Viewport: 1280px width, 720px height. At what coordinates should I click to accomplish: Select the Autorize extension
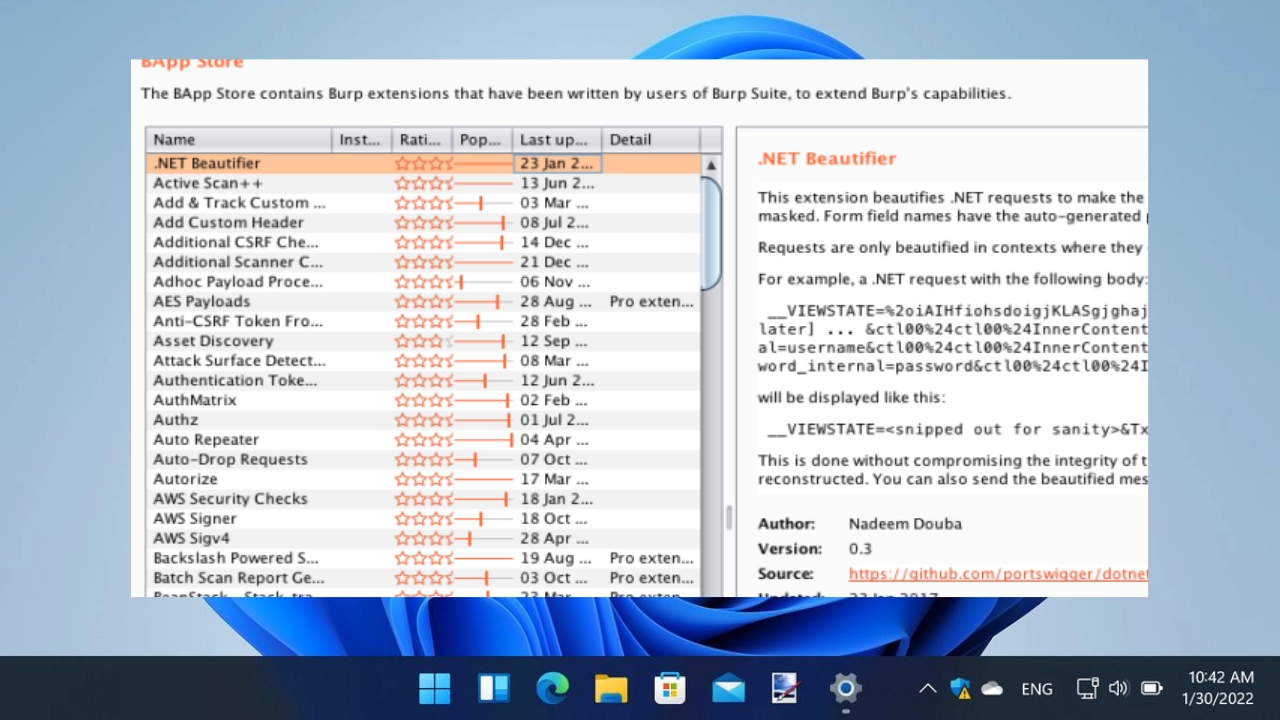pyautogui.click(x=423, y=479)
